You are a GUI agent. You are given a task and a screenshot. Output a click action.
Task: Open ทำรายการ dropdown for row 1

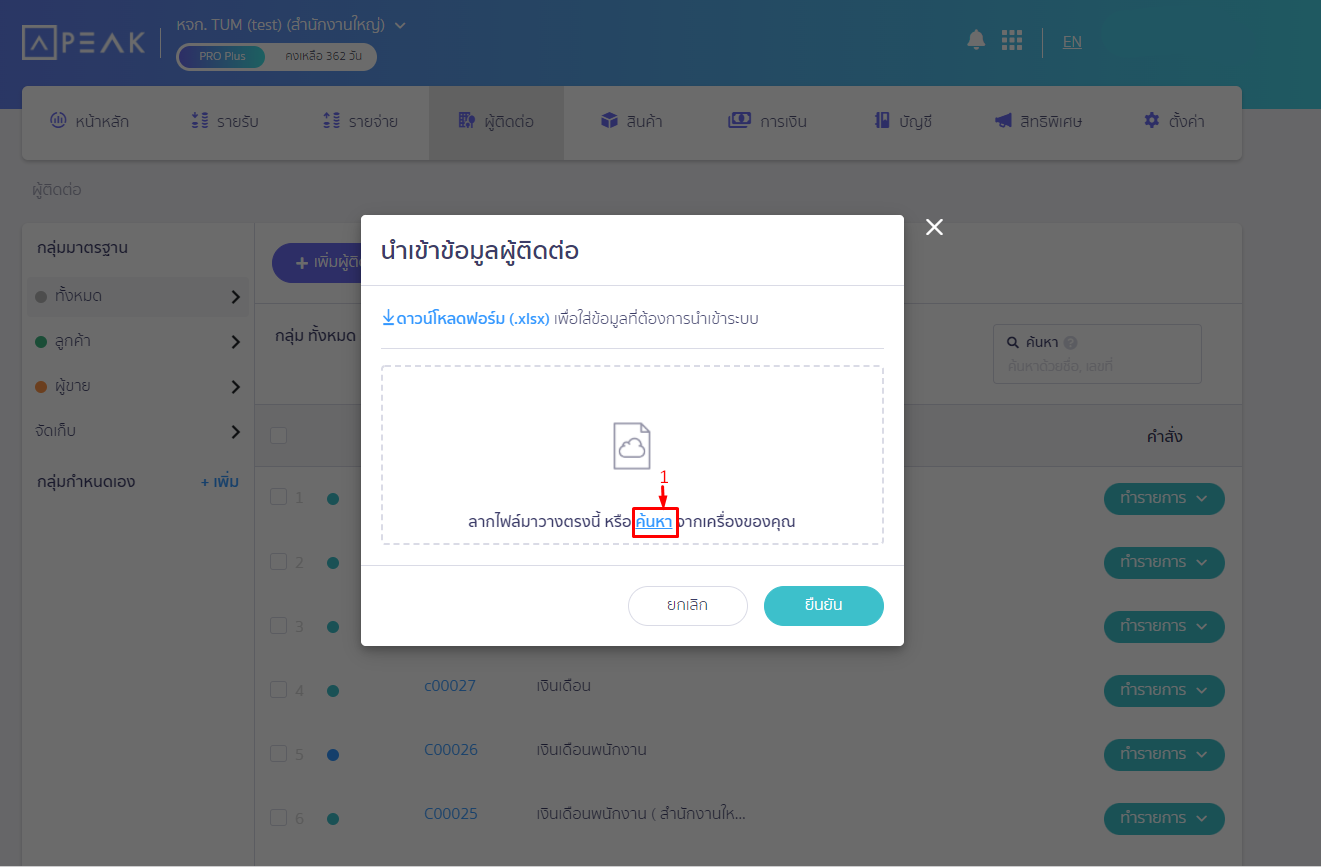[1164, 499]
